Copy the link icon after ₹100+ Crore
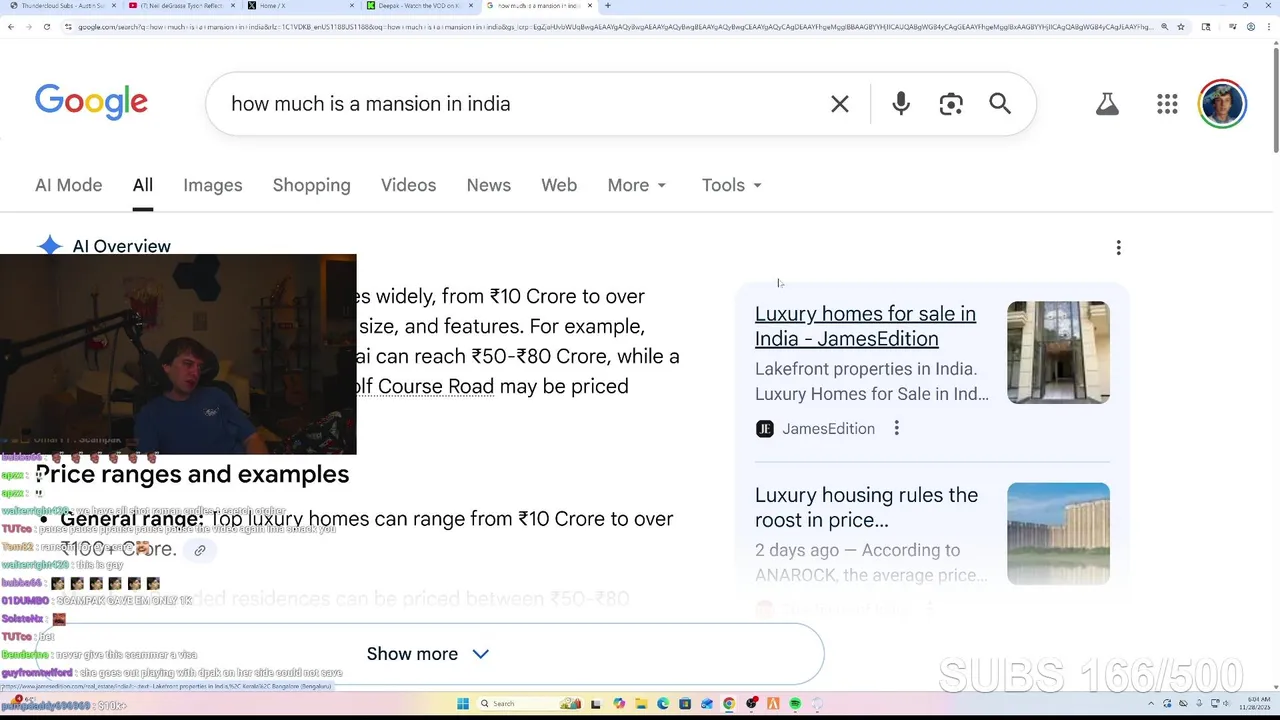Screen dimensions: 1280x720 tap(200, 550)
